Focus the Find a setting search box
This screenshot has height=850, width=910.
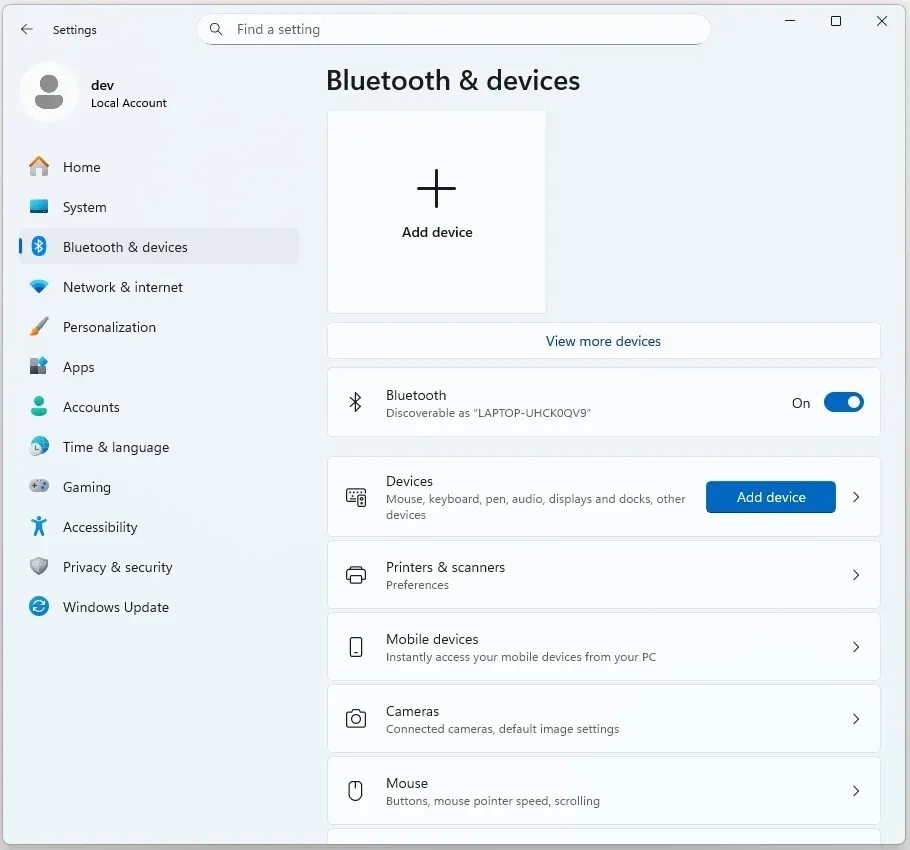(454, 29)
